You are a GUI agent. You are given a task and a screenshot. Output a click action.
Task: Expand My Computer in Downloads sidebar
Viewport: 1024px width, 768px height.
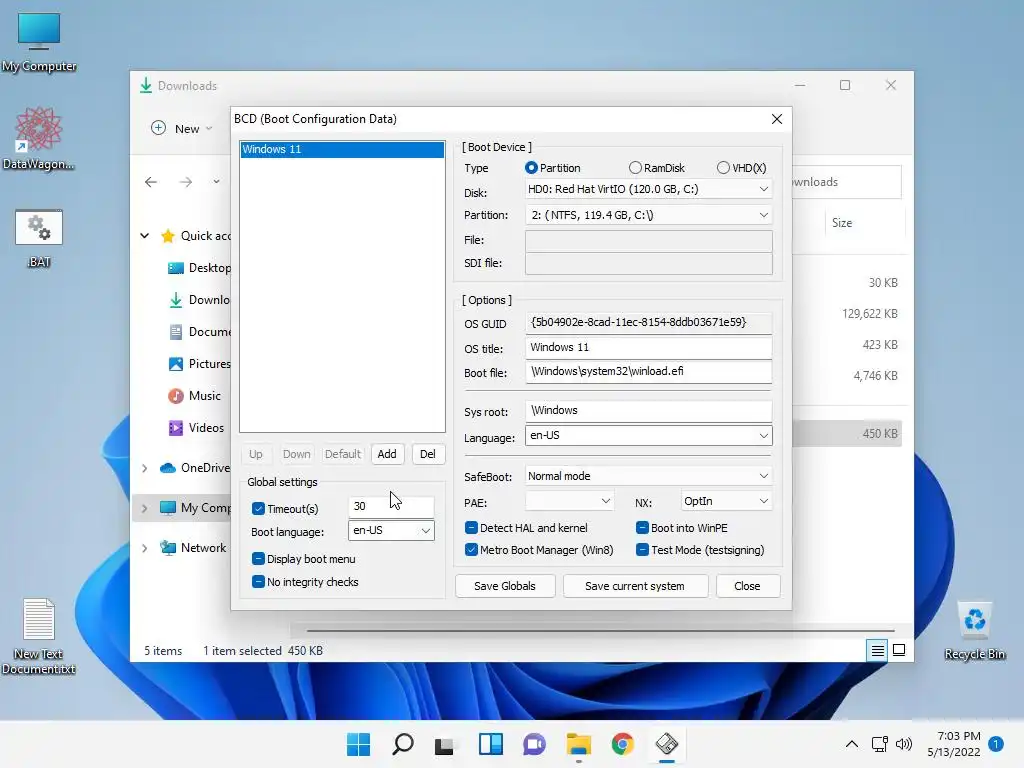pos(145,508)
